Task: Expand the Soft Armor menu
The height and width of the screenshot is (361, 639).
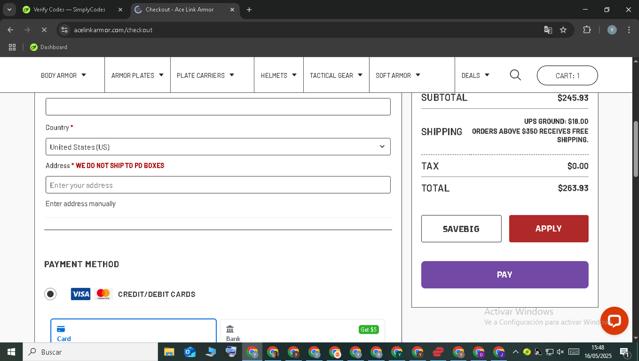Action: point(398,75)
